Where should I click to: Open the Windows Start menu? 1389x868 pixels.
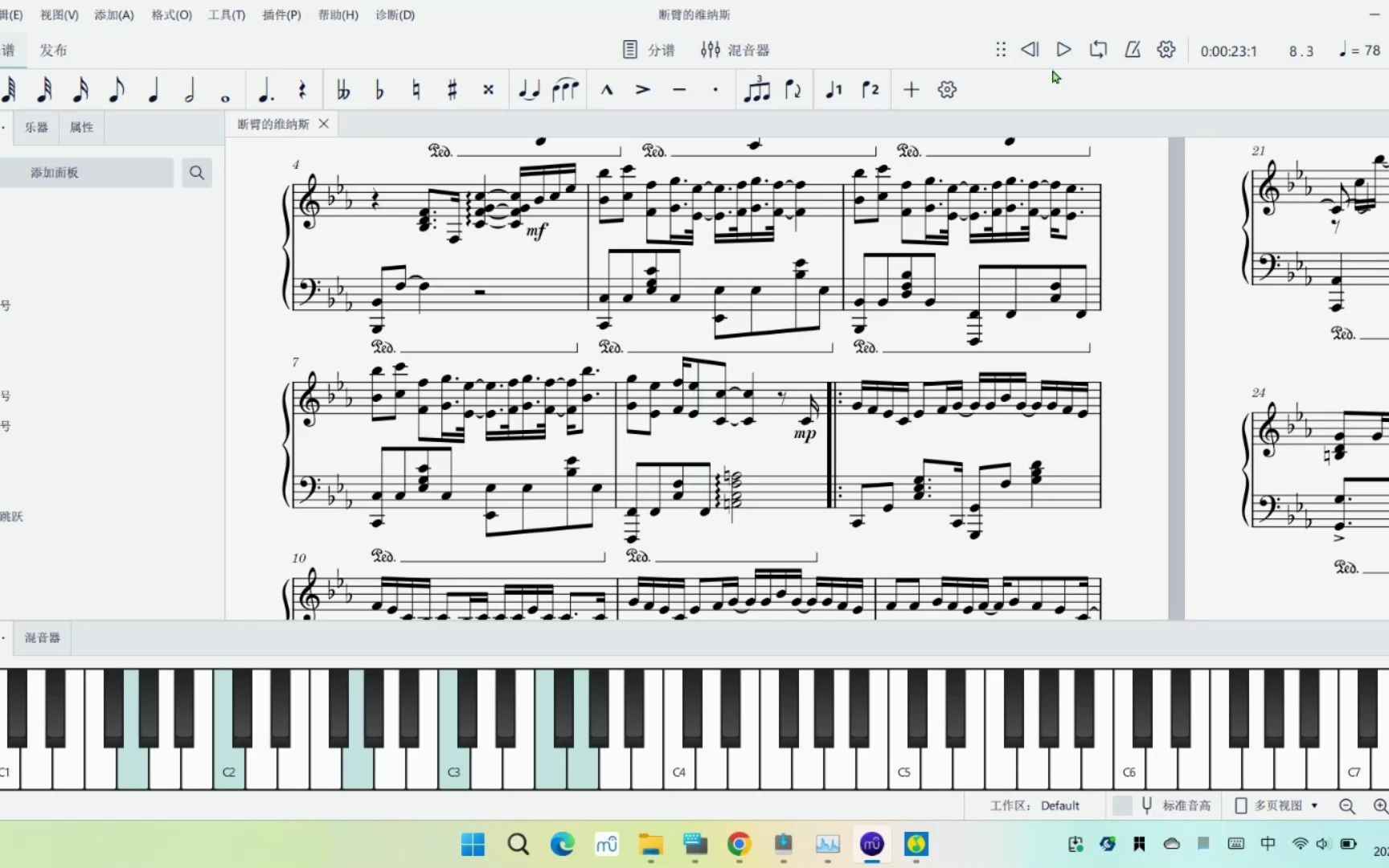point(473,844)
